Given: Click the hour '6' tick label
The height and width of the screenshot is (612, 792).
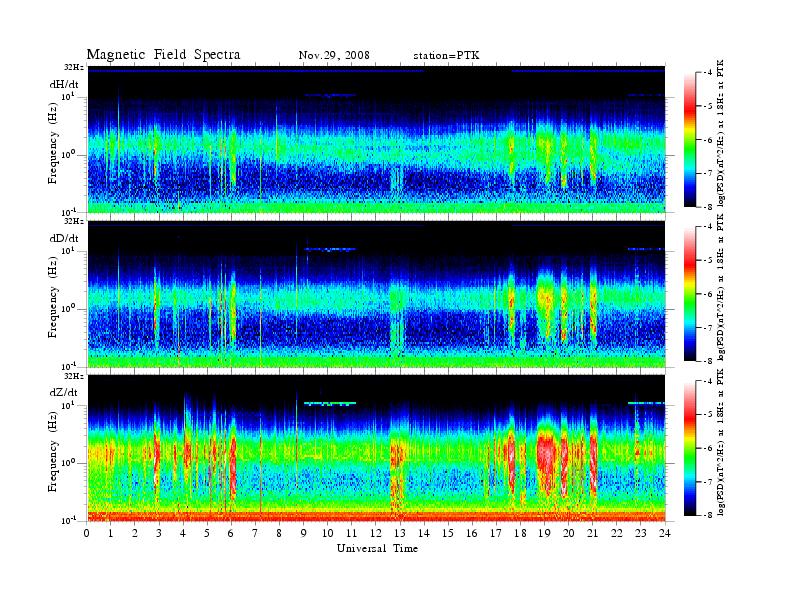Looking at the screenshot, I should pos(231,533).
